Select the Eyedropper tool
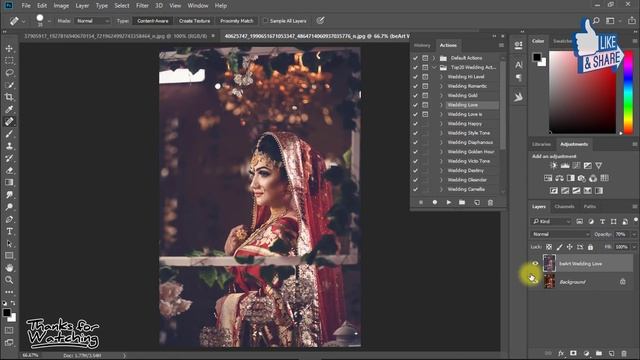 click(x=9, y=109)
